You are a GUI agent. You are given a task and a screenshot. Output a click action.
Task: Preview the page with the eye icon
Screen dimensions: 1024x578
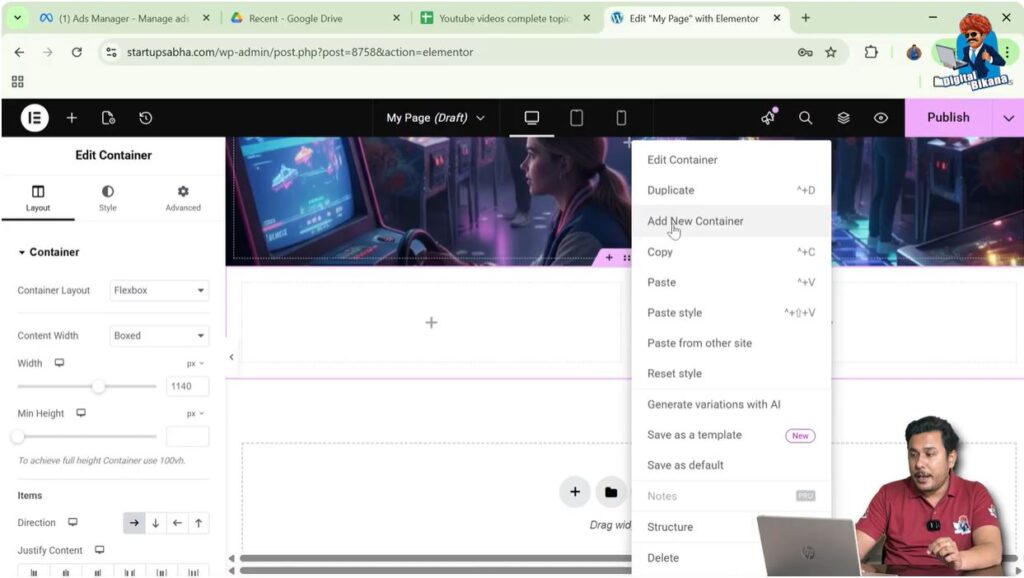pos(880,117)
